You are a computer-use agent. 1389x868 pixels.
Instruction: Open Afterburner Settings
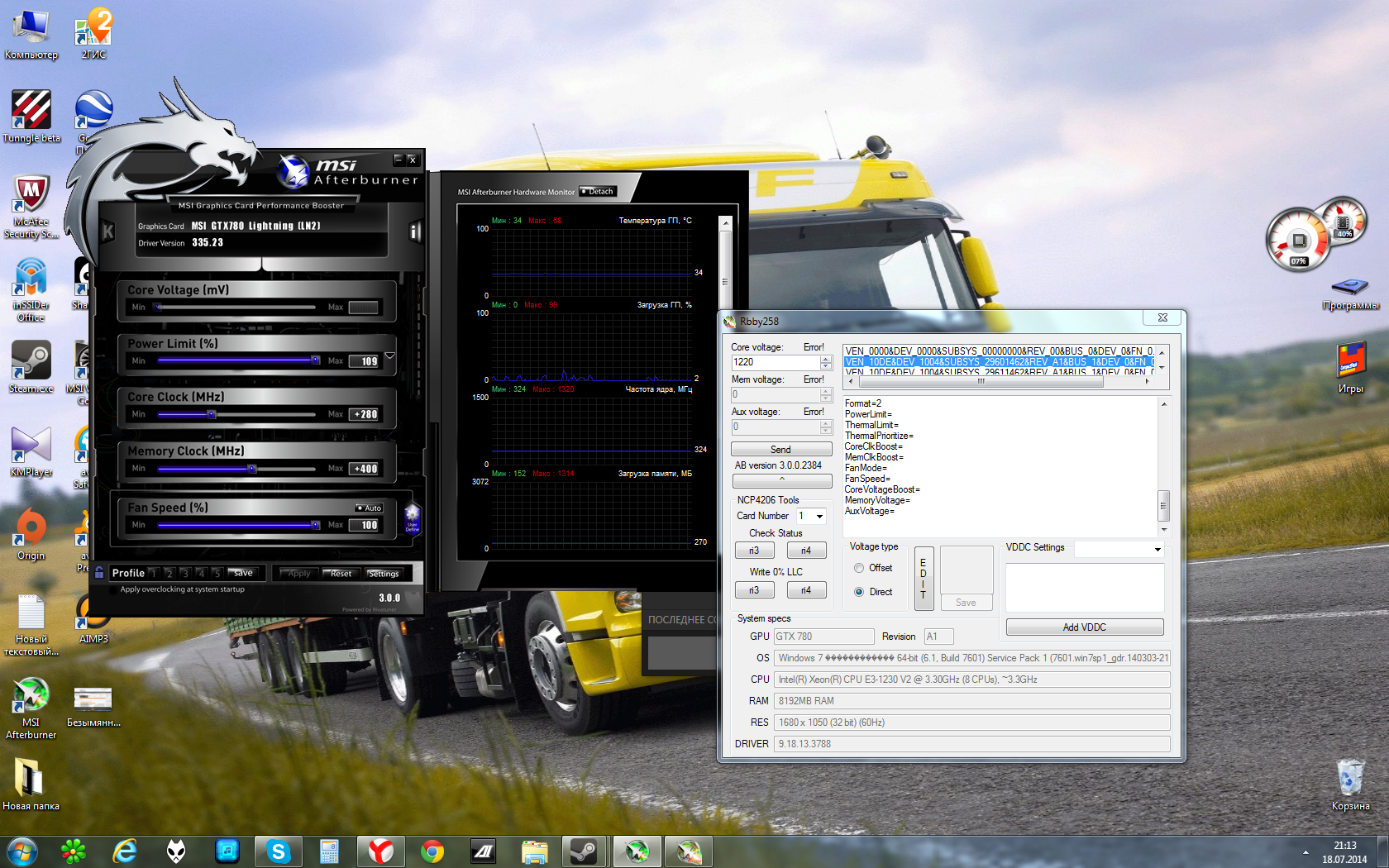click(383, 573)
